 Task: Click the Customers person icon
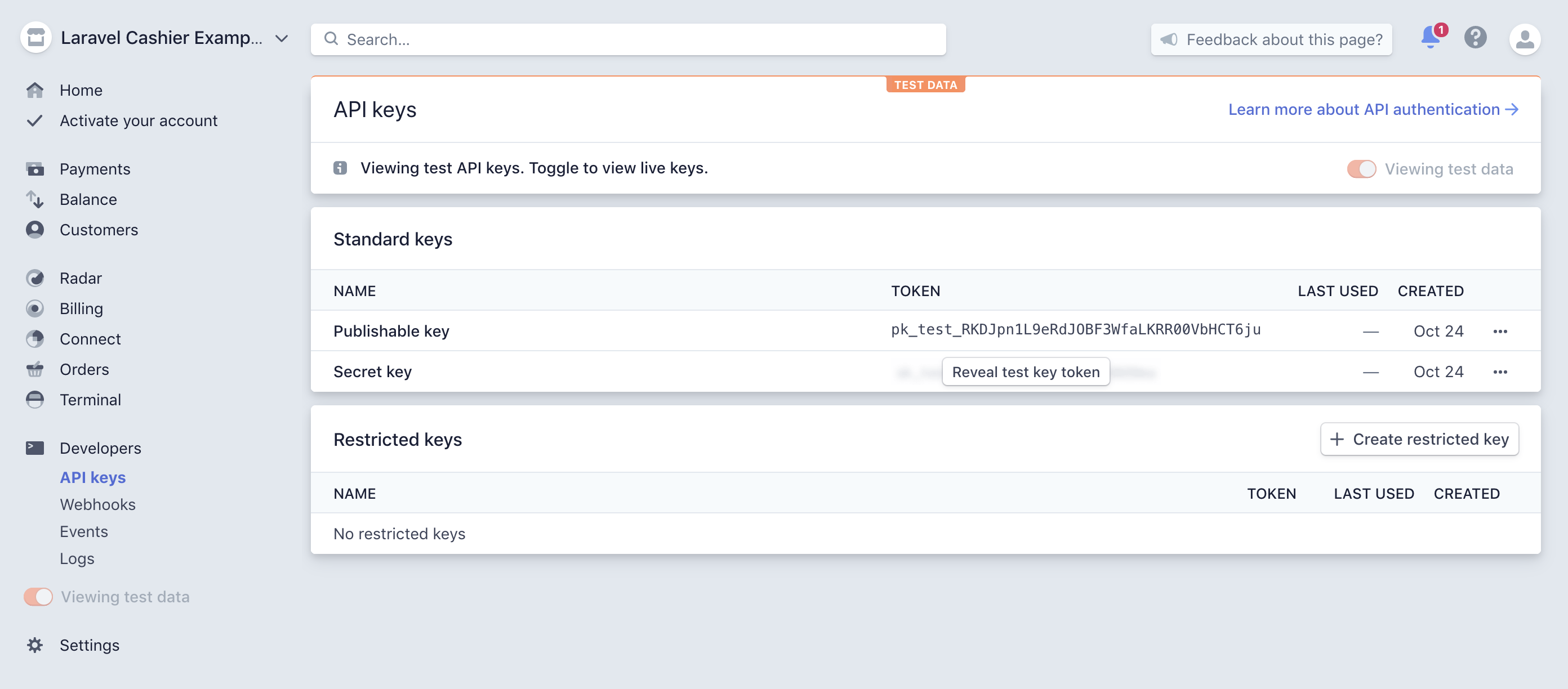[35, 229]
